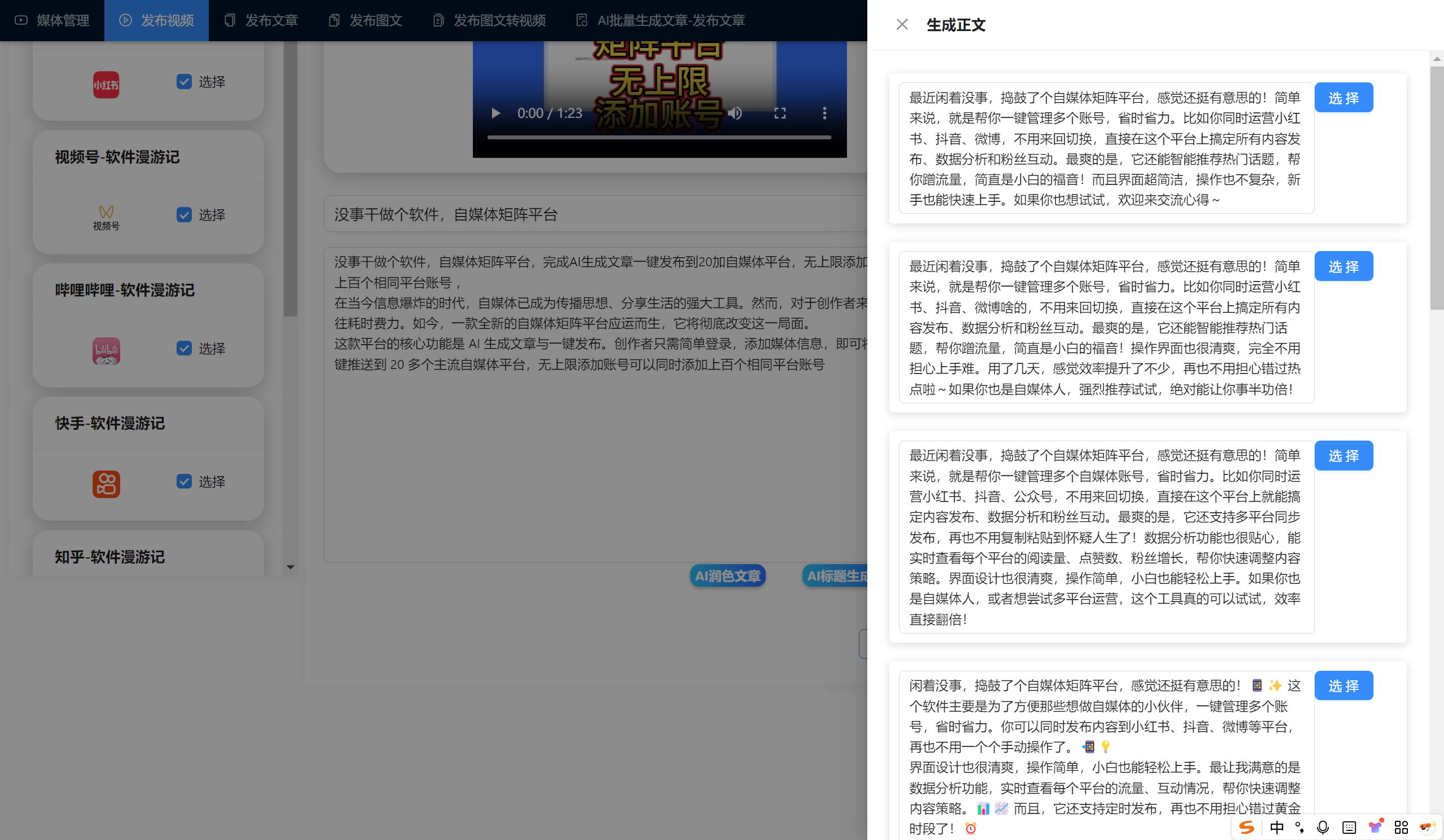Uncheck 选择 for 小红书 account
This screenshot has width=1444, height=840.
click(184, 81)
